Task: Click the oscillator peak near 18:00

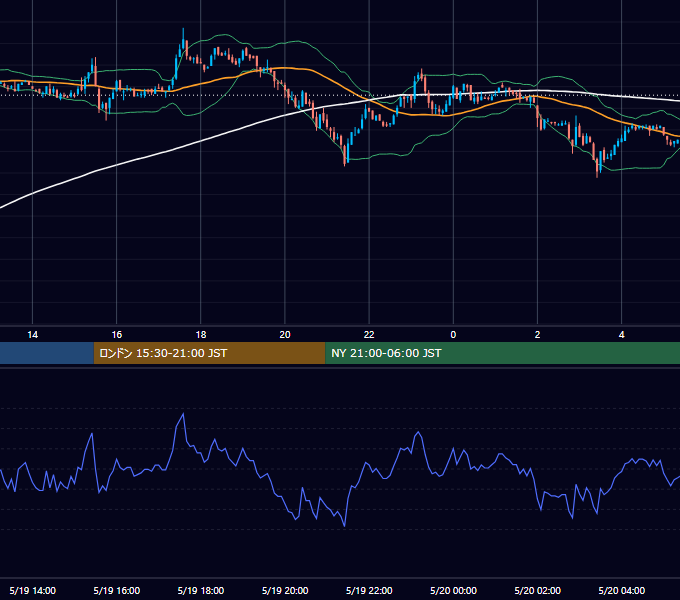Action: 183,414
